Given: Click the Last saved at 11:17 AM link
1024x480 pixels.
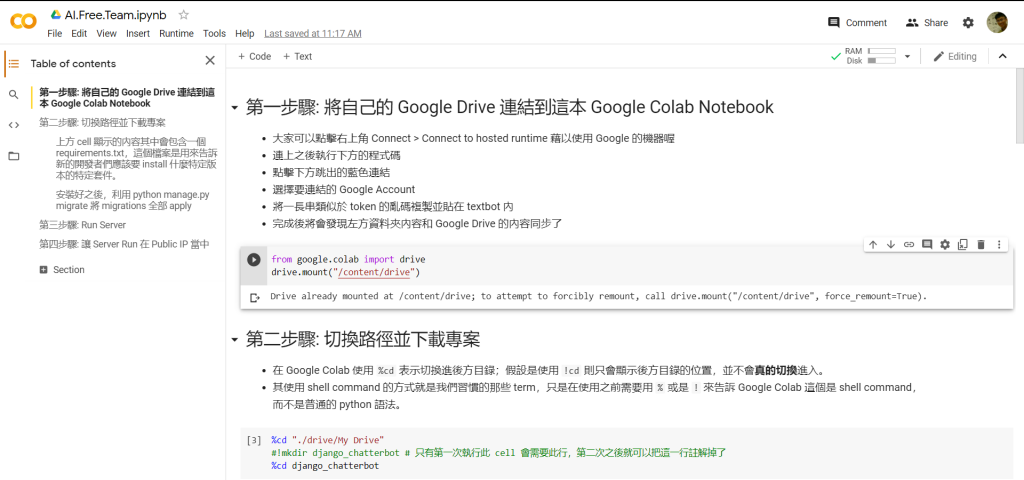Looking at the screenshot, I should [x=313, y=33].
